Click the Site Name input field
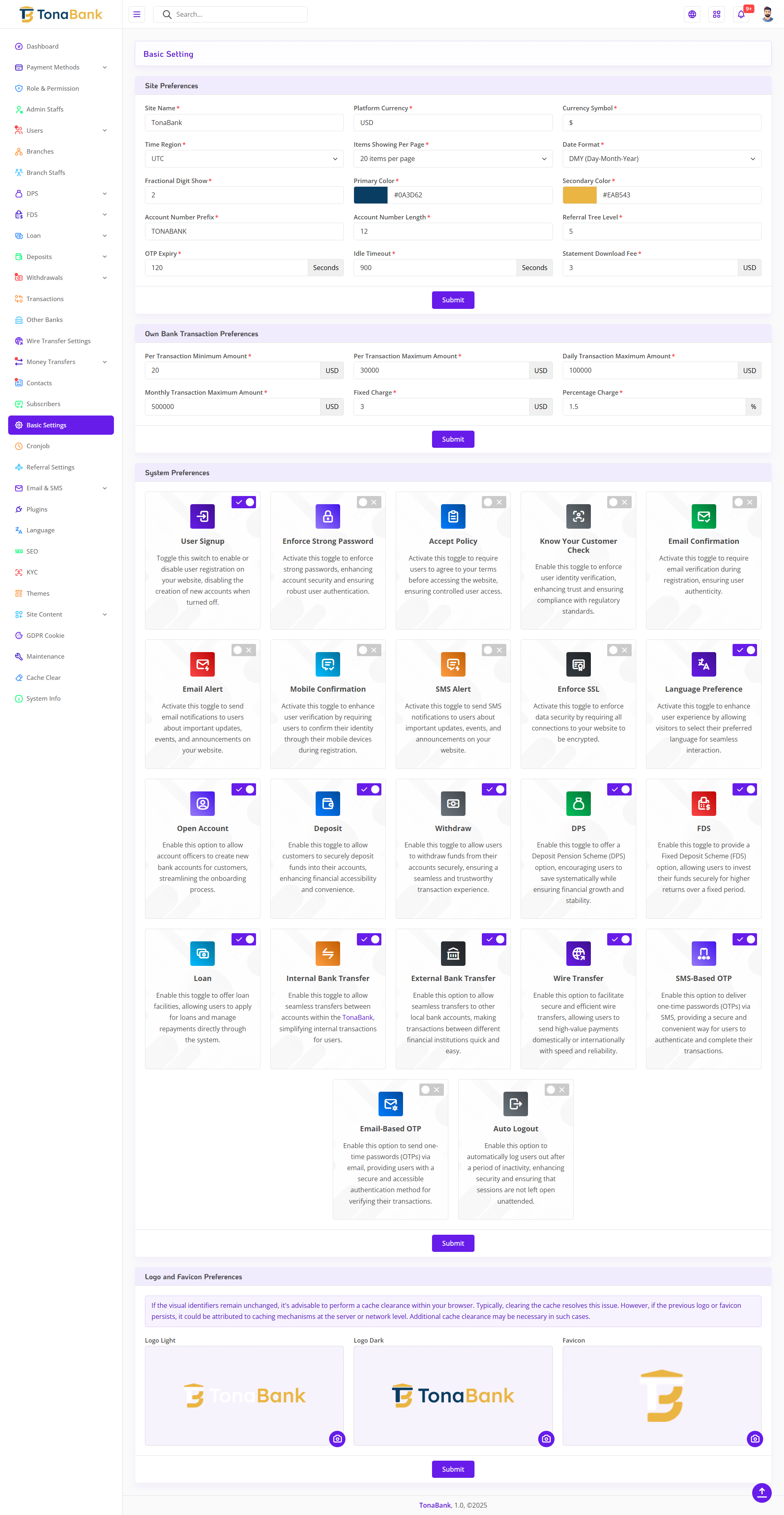 (x=244, y=122)
